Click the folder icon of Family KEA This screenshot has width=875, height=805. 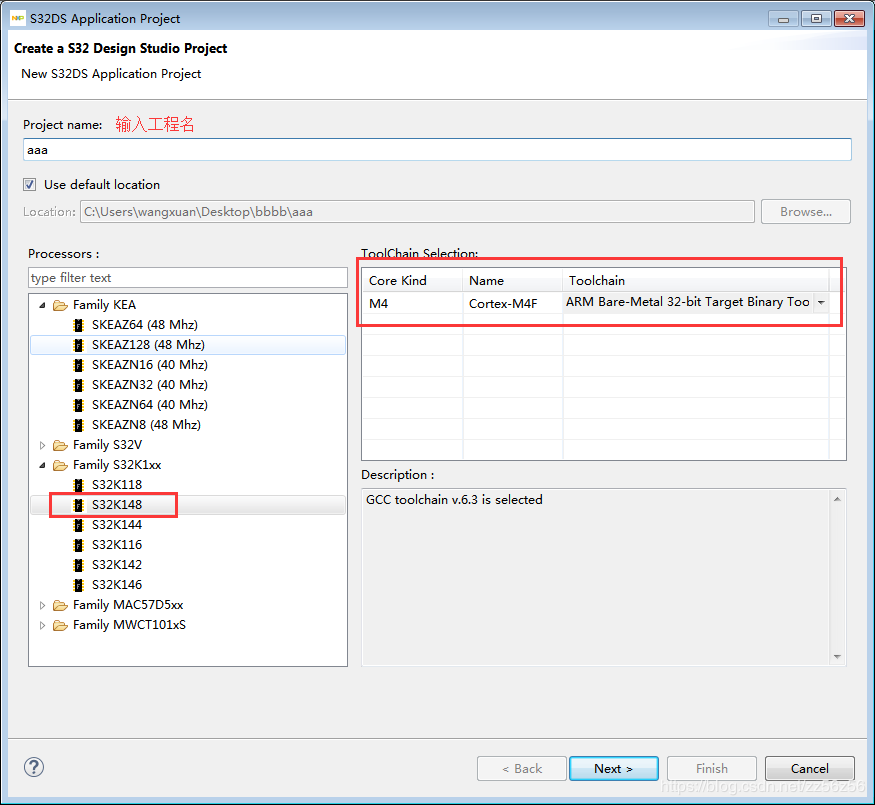click(60, 304)
